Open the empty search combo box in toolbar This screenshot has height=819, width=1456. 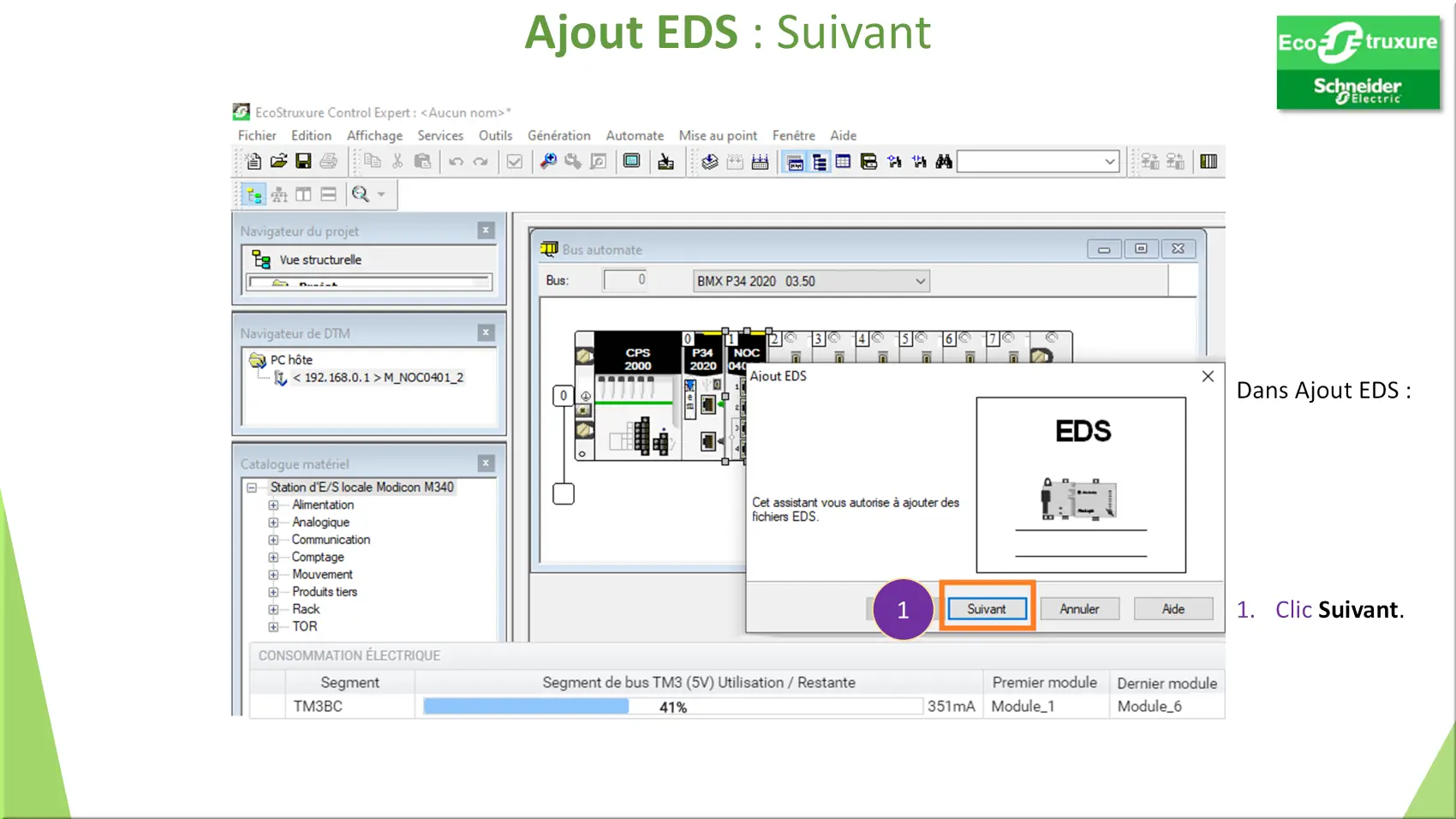coord(1038,161)
